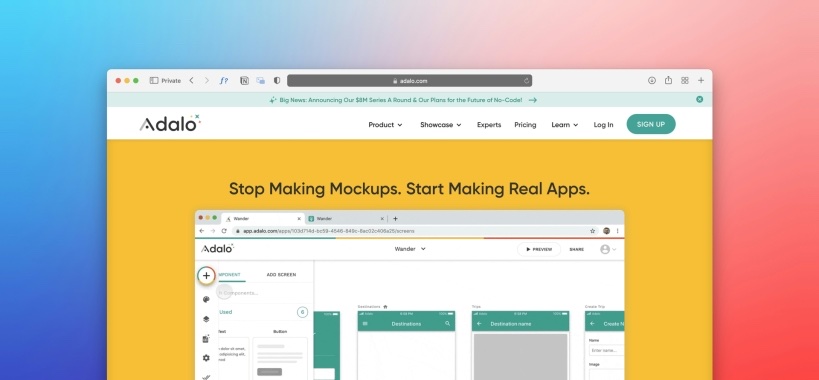
Task: Click the Most Used count badge
Action: pos(302,312)
